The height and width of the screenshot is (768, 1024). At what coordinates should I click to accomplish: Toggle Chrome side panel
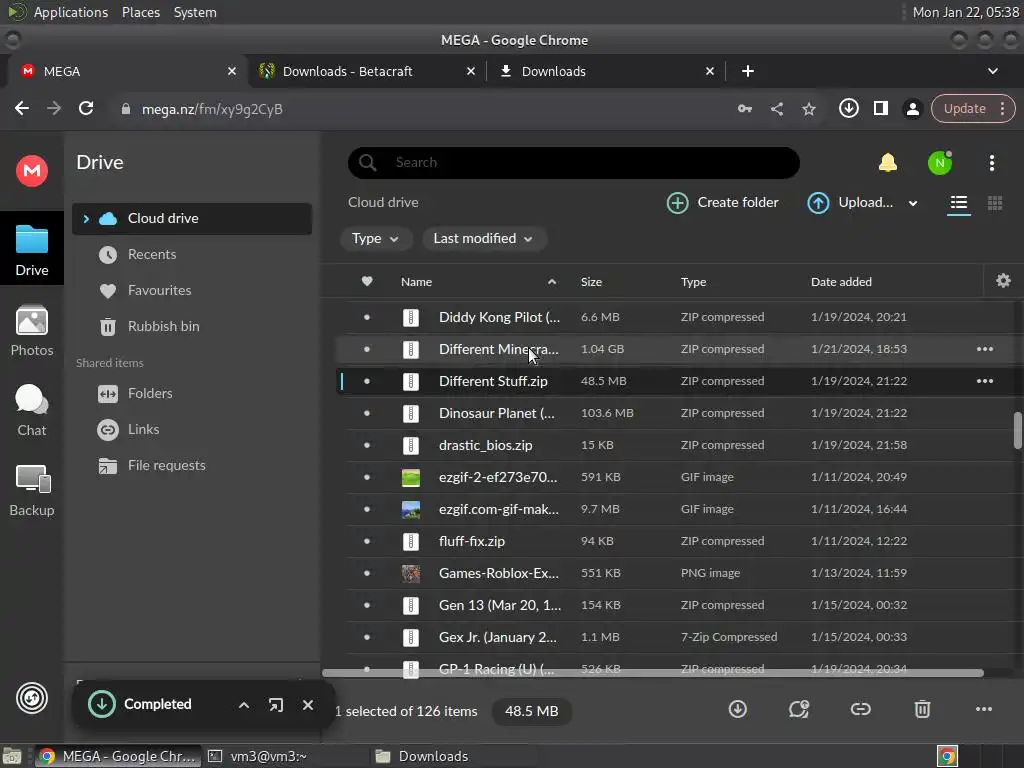(x=880, y=108)
